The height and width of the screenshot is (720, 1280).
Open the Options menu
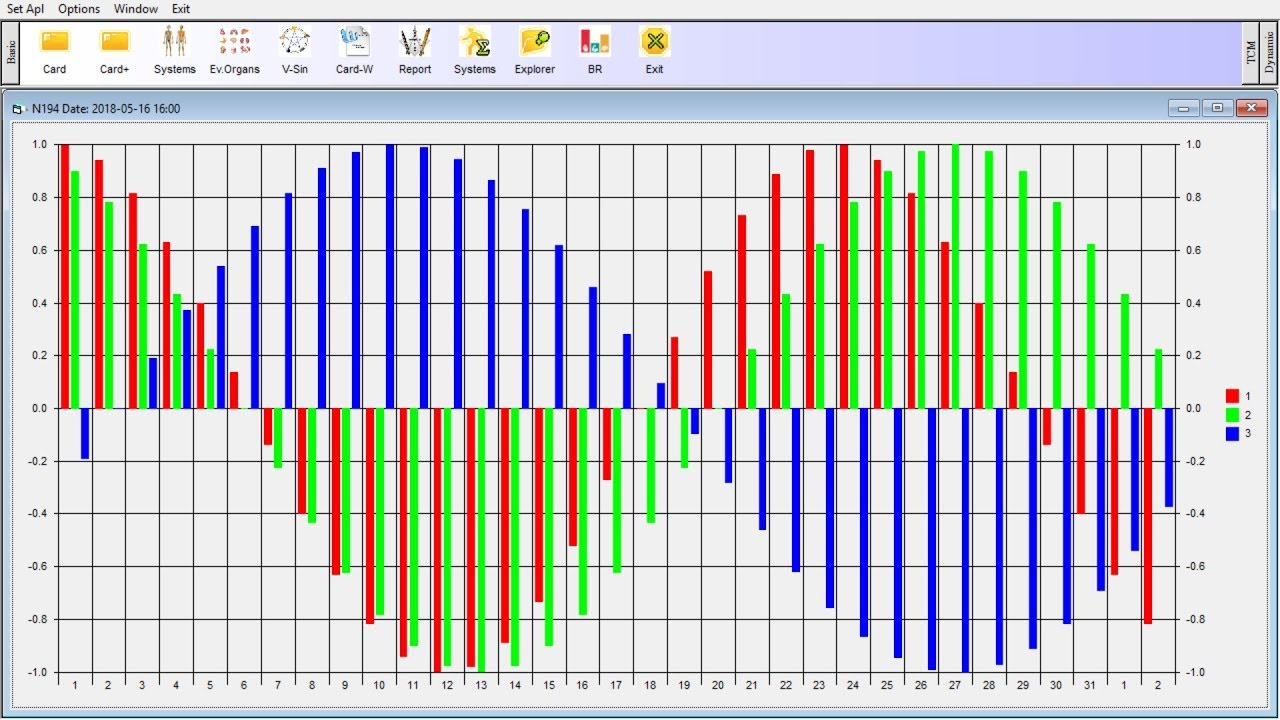tap(79, 8)
